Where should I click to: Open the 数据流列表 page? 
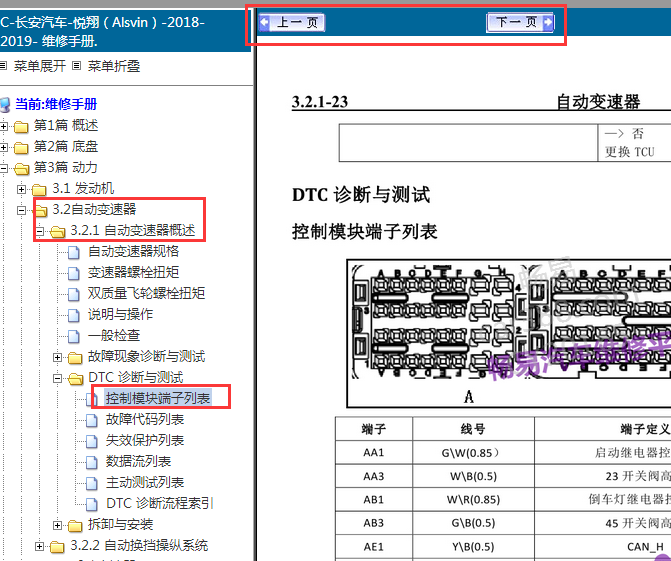pos(139,461)
